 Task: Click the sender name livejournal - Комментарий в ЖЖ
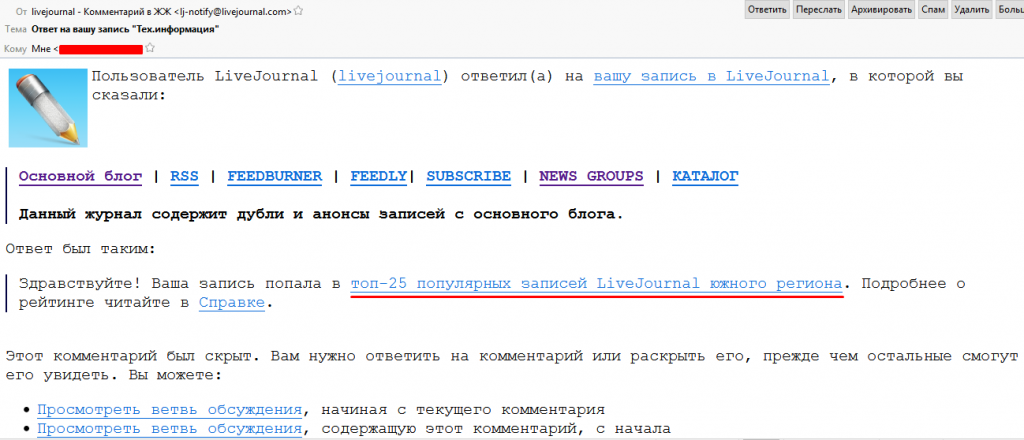click(102, 11)
